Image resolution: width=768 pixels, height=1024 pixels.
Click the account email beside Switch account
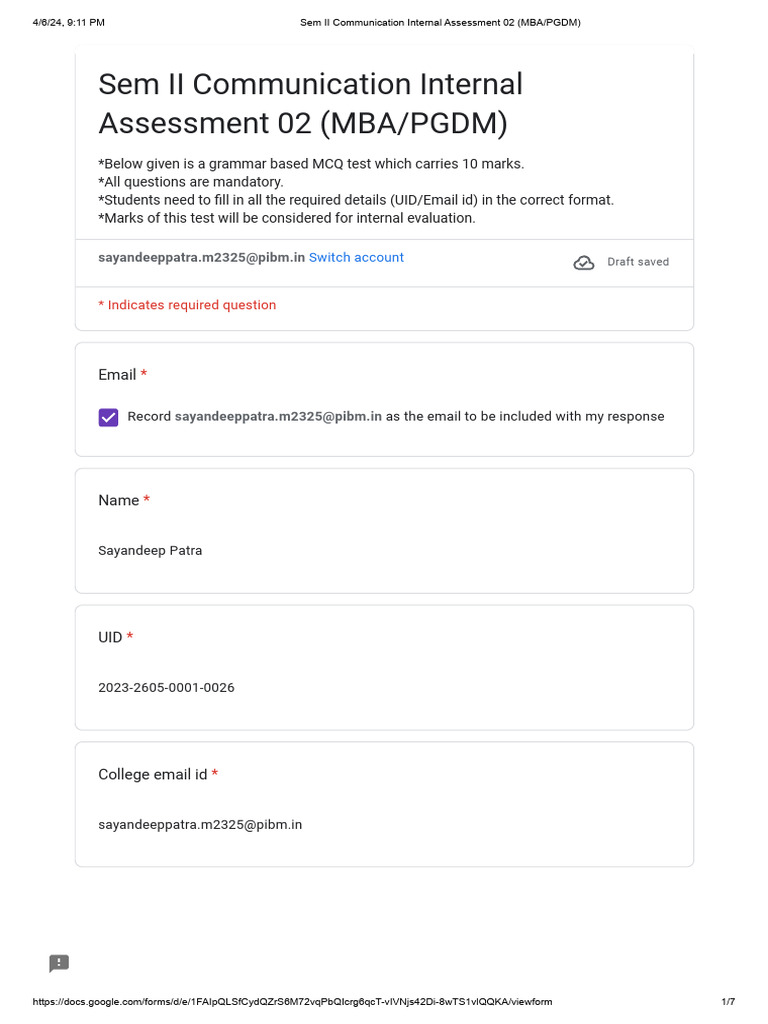click(x=201, y=257)
